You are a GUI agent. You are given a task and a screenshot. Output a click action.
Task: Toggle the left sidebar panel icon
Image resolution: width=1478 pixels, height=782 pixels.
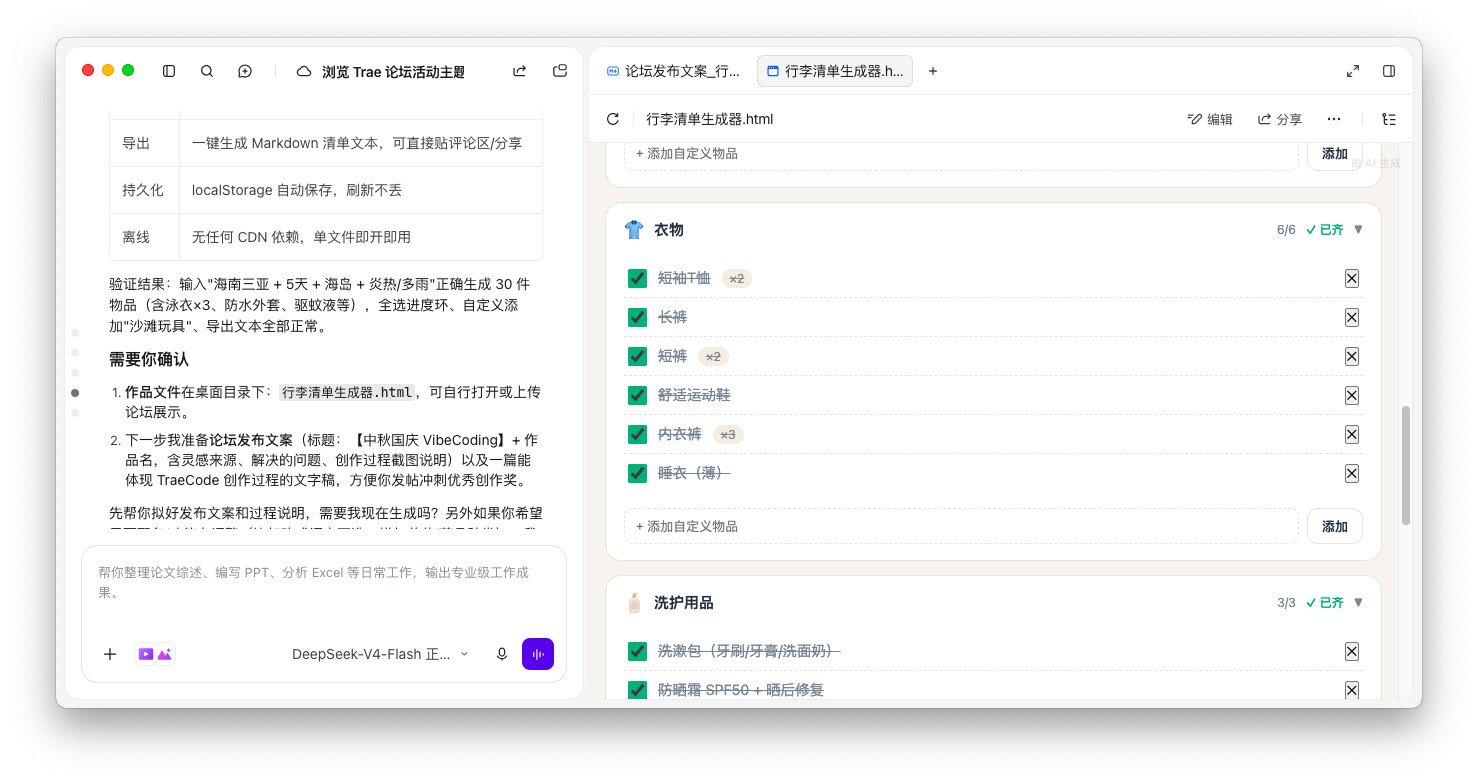point(169,71)
